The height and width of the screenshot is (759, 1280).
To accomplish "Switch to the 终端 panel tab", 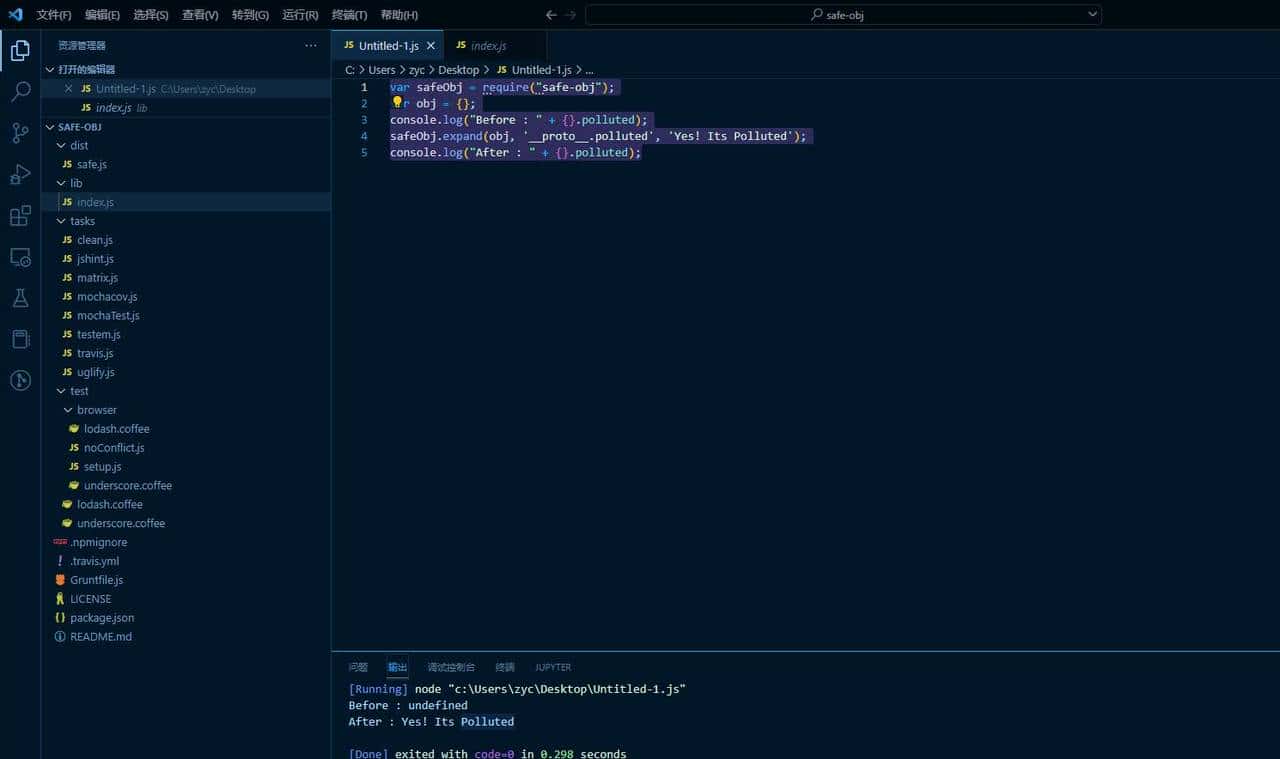I will coord(504,667).
